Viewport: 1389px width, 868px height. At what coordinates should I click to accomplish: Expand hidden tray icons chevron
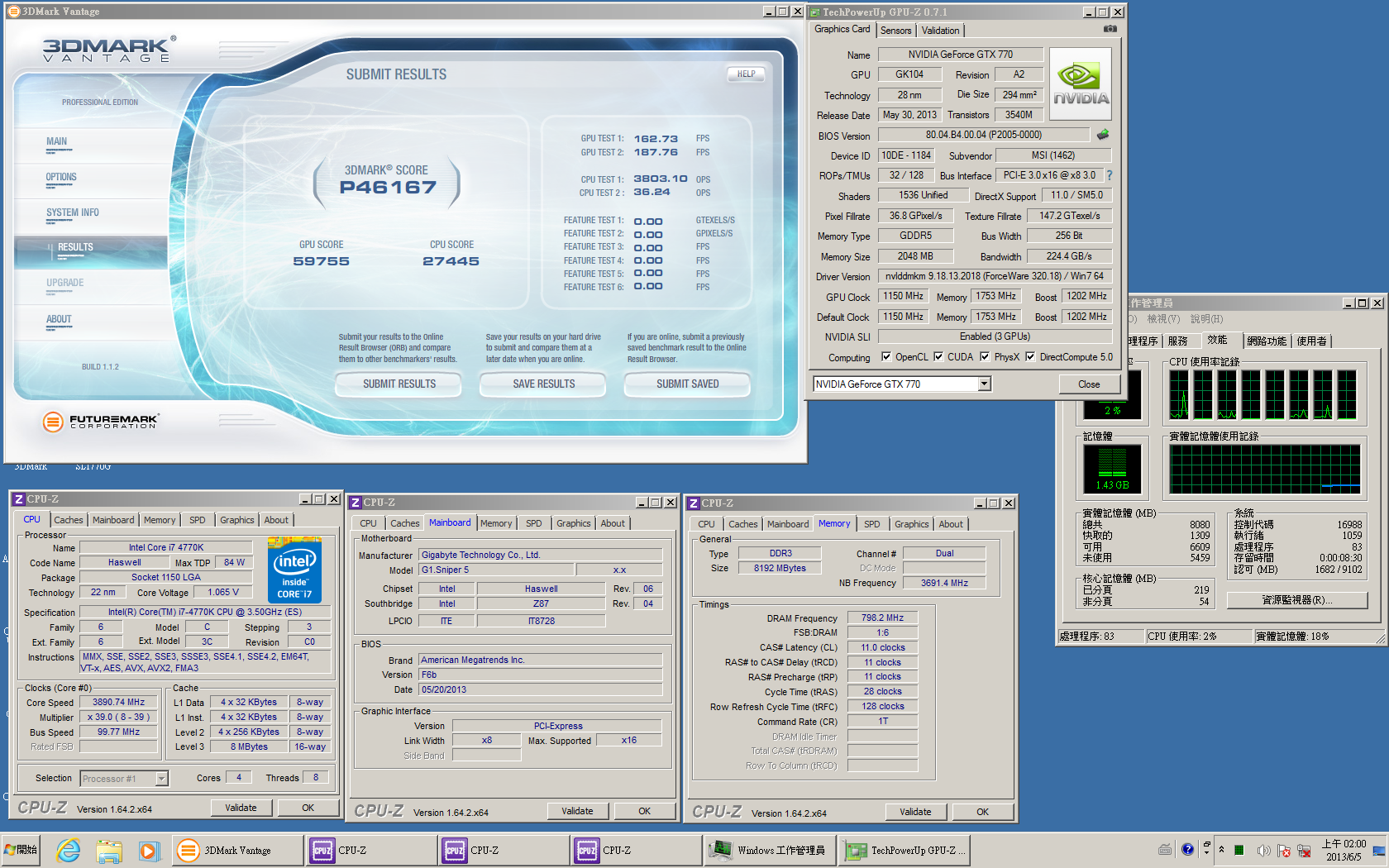tap(1221, 850)
